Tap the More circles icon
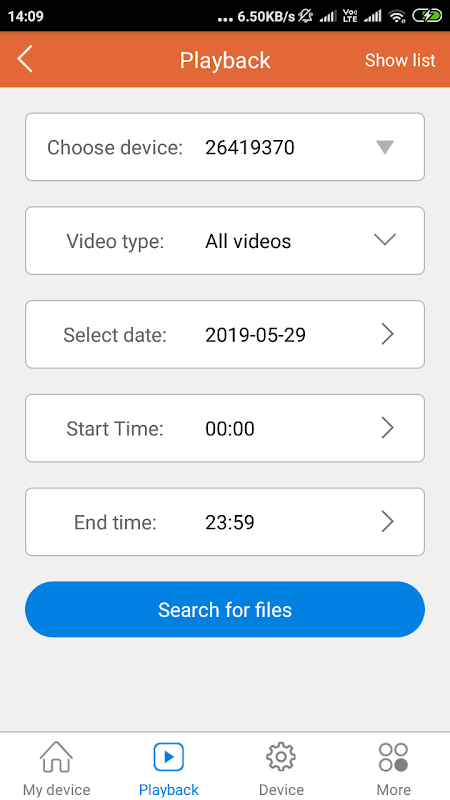 (x=393, y=757)
